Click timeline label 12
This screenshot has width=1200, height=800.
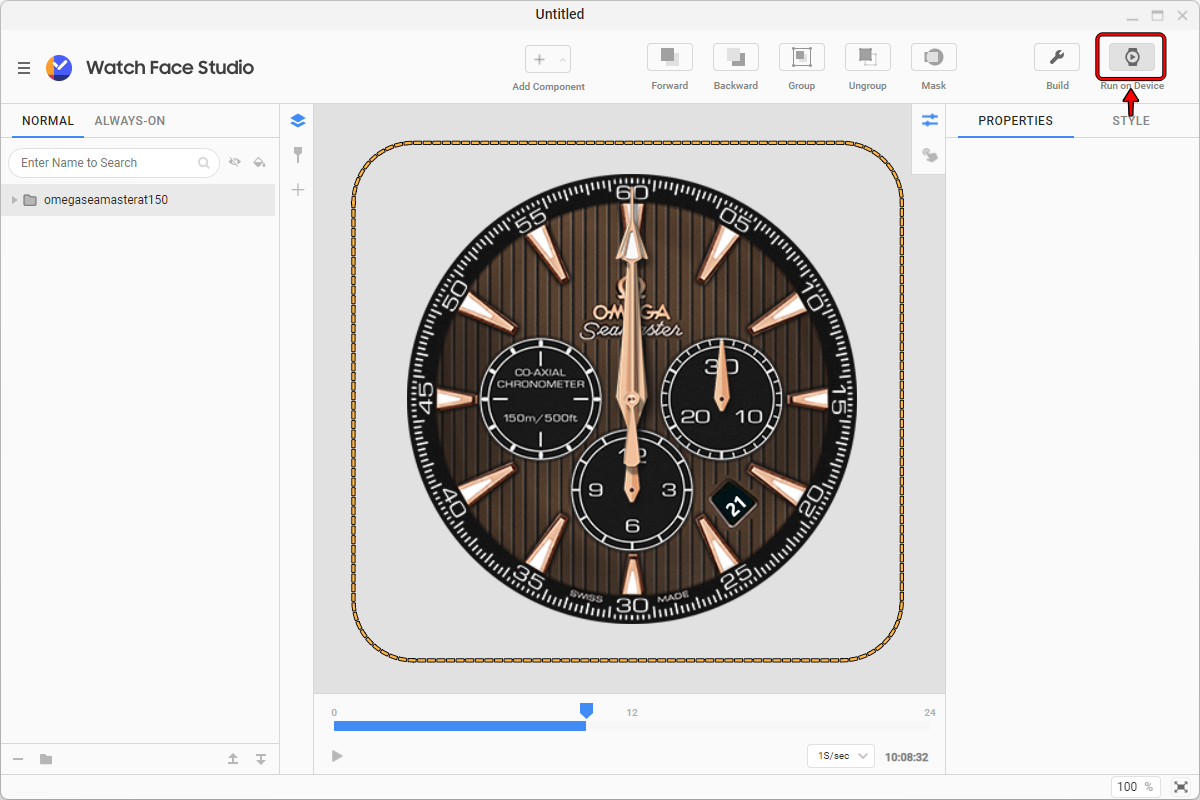coord(632,713)
